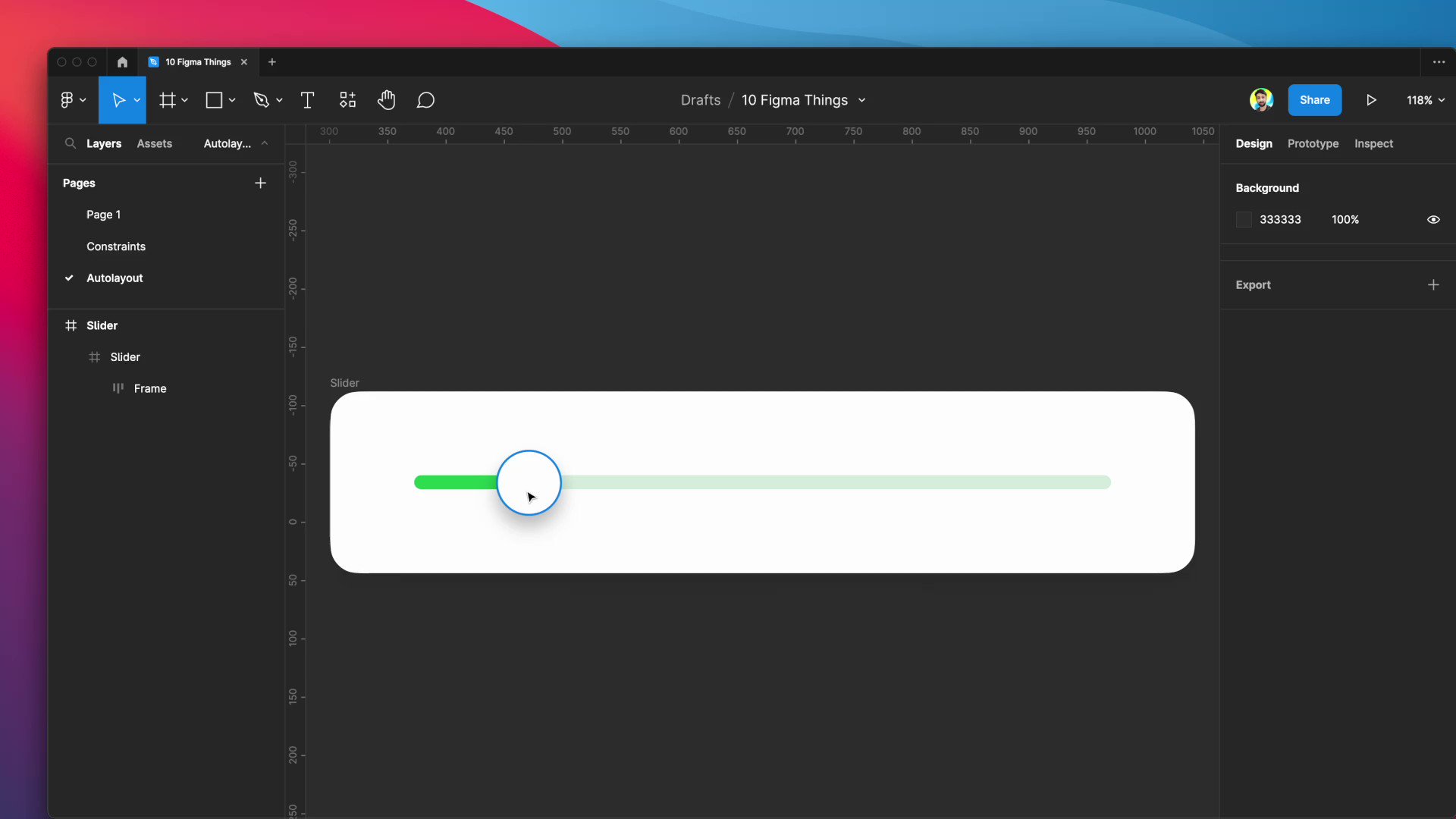The width and height of the screenshot is (1456, 819).
Task: Switch to the Prototype tab
Action: pyautogui.click(x=1313, y=143)
